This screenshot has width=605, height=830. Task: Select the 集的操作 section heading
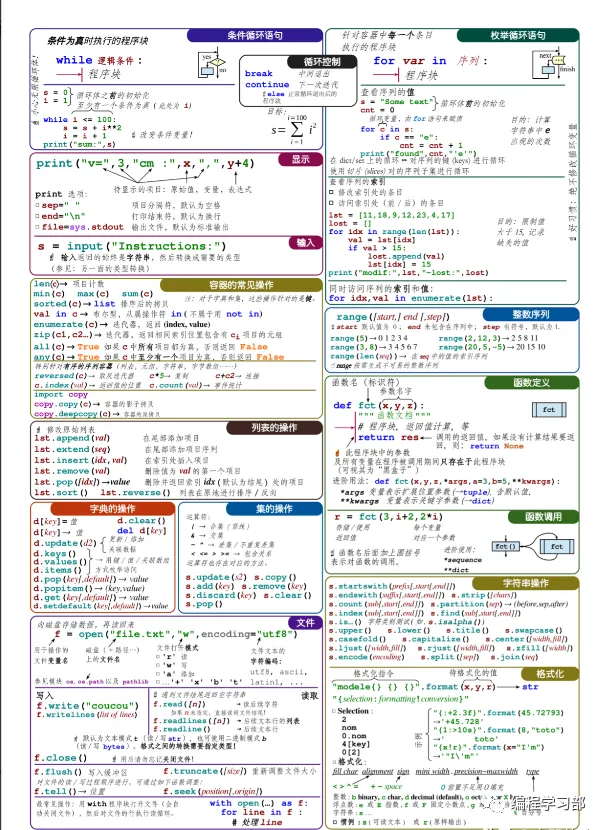(x=274, y=509)
